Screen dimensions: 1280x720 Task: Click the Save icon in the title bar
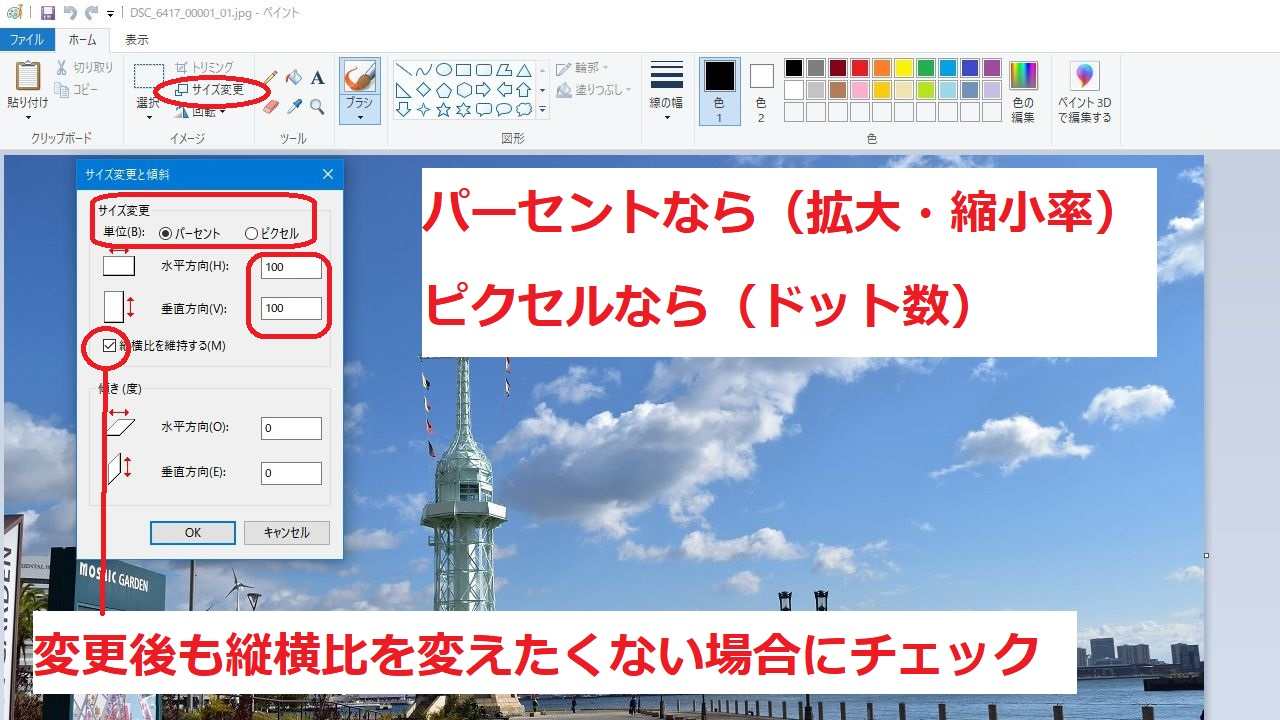coord(47,13)
